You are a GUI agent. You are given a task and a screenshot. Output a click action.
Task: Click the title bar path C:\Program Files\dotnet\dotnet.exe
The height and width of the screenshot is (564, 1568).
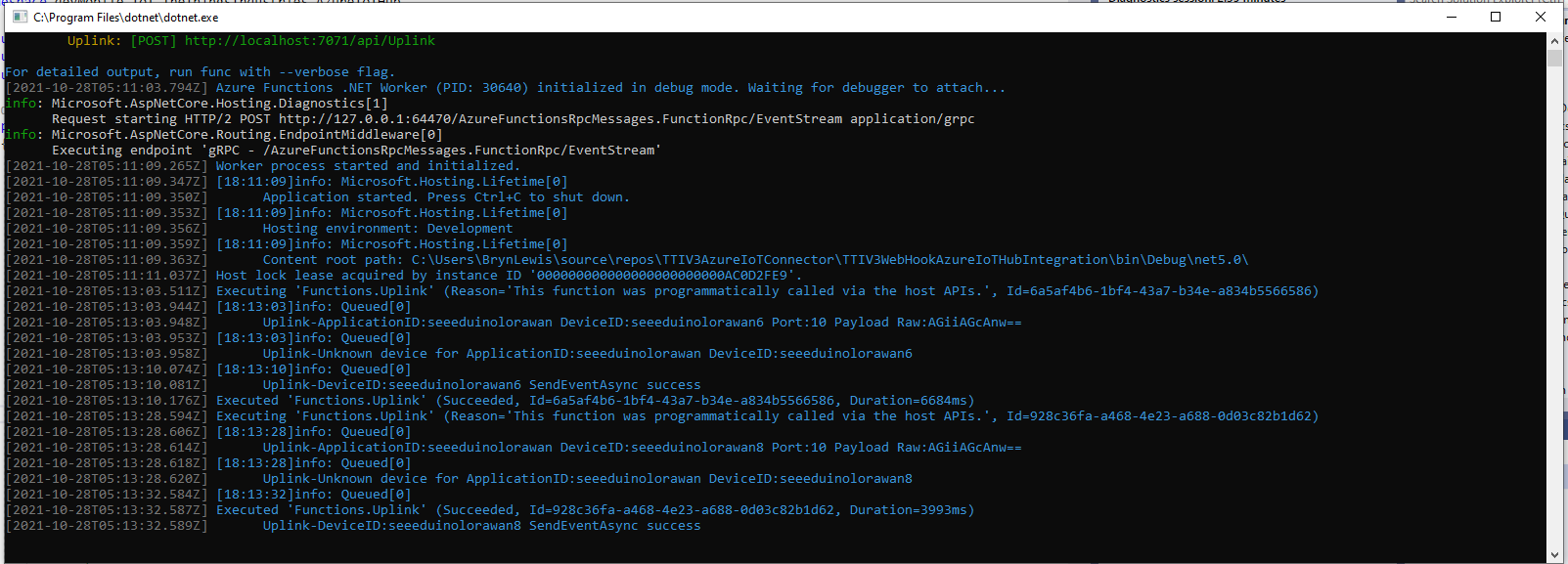coord(126,18)
